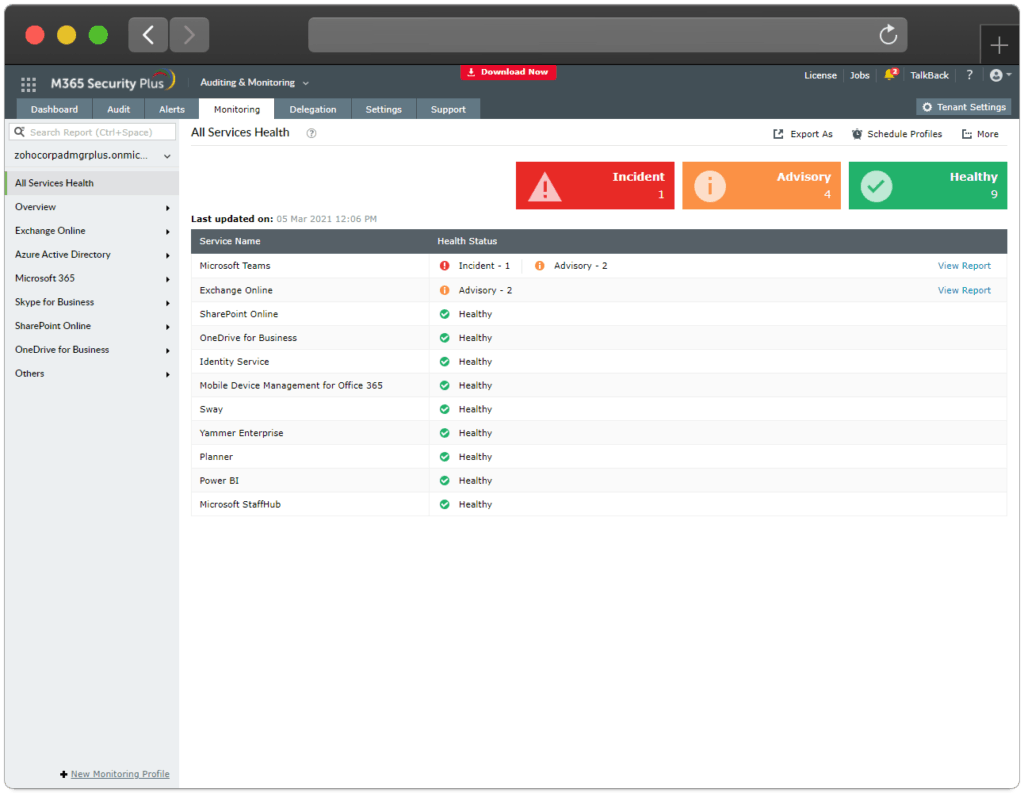This screenshot has width=1024, height=793.
Task: Click Health Status column header
Action: (467, 241)
